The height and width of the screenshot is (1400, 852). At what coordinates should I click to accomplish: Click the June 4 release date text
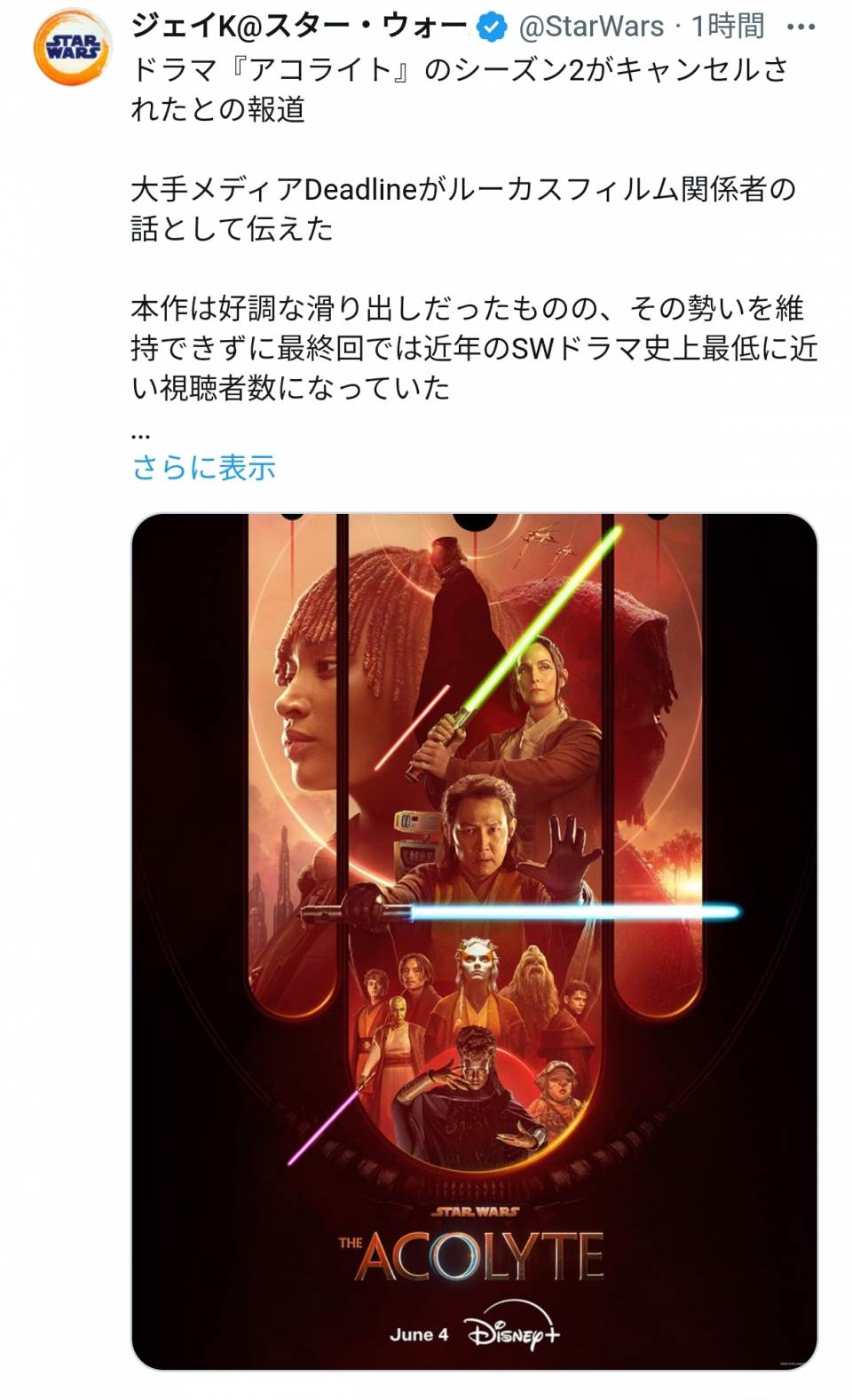click(419, 1334)
